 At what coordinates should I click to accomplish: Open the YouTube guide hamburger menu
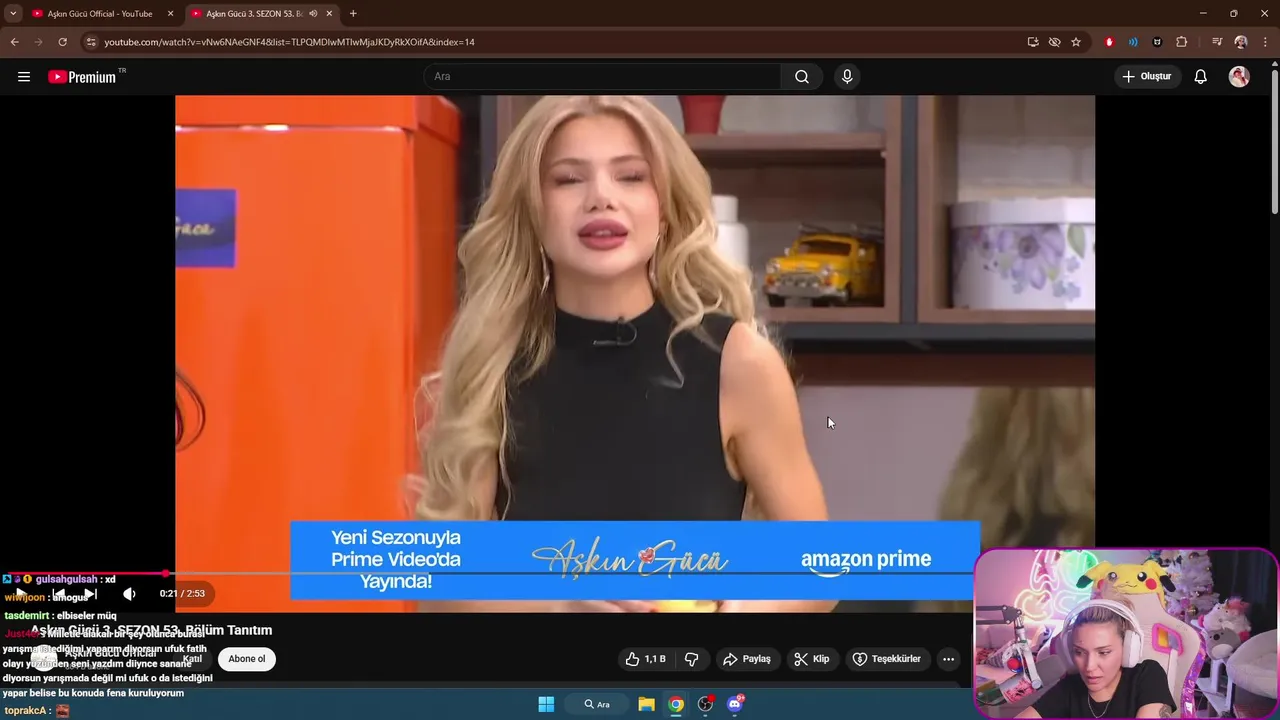(x=24, y=77)
